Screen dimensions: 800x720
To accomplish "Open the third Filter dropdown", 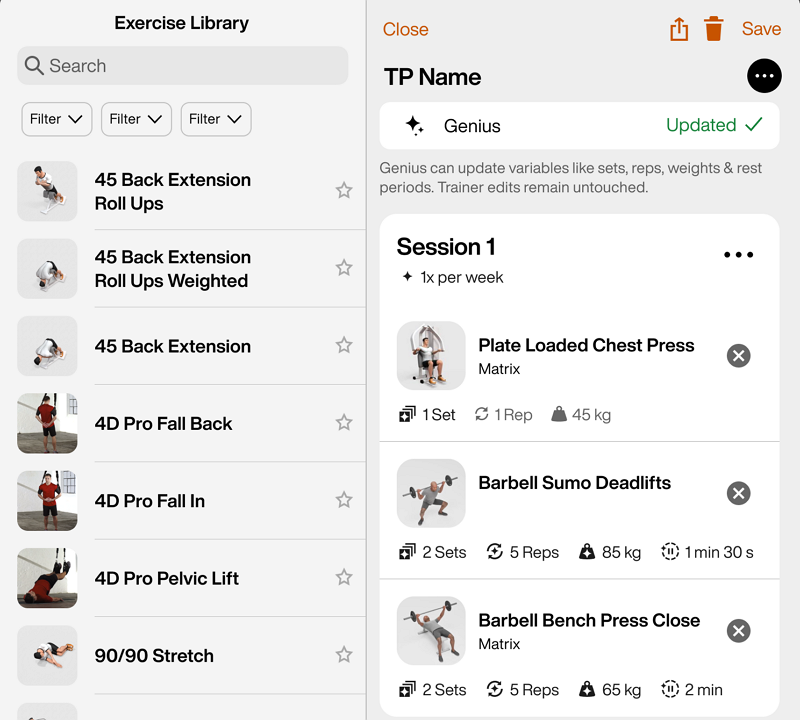I will coord(216,119).
